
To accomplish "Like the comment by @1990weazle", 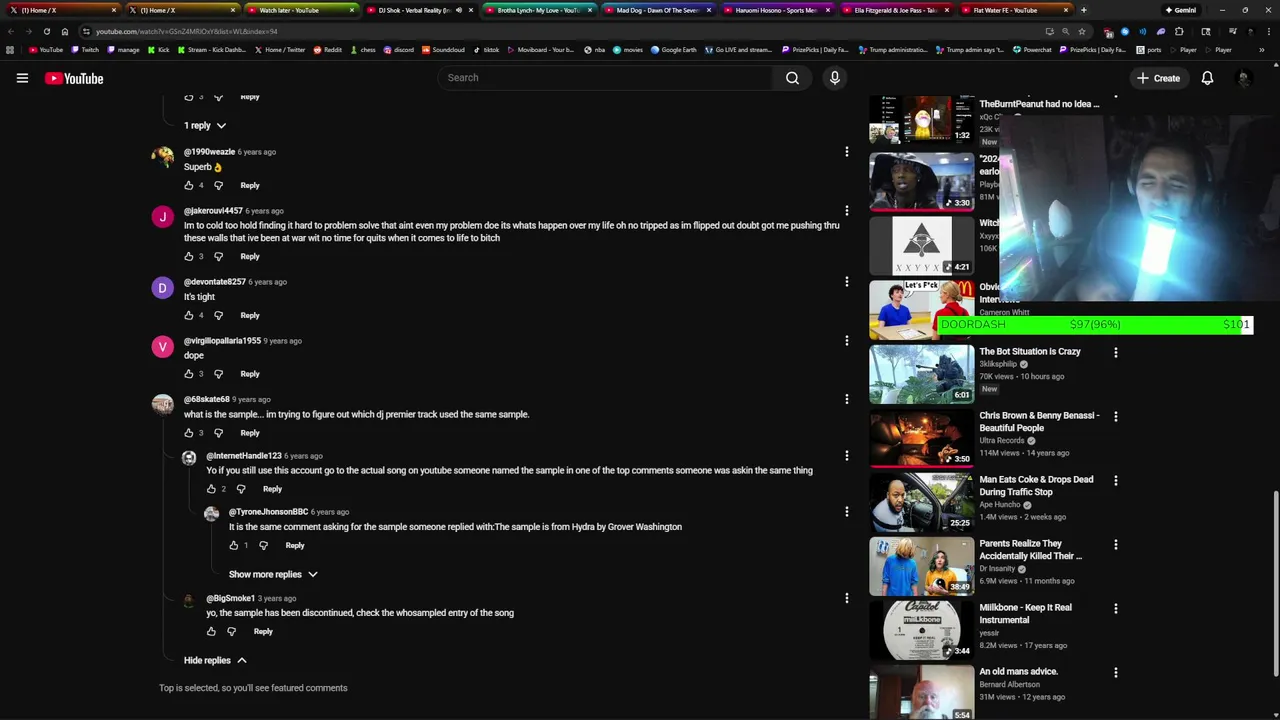I will [189, 185].
